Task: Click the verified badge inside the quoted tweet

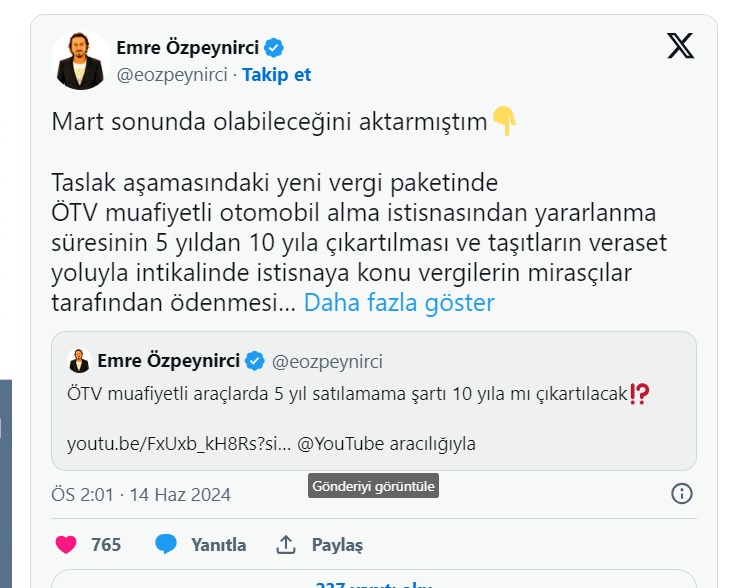Action: pos(256,361)
